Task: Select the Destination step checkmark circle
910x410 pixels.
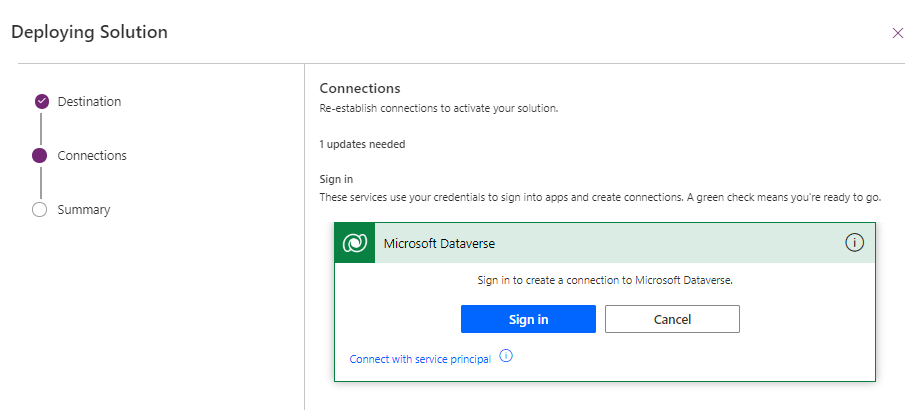Action: coord(41,101)
